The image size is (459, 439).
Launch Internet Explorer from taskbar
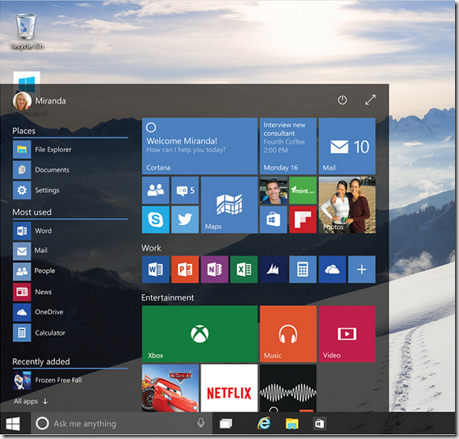click(x=264, y=424)
